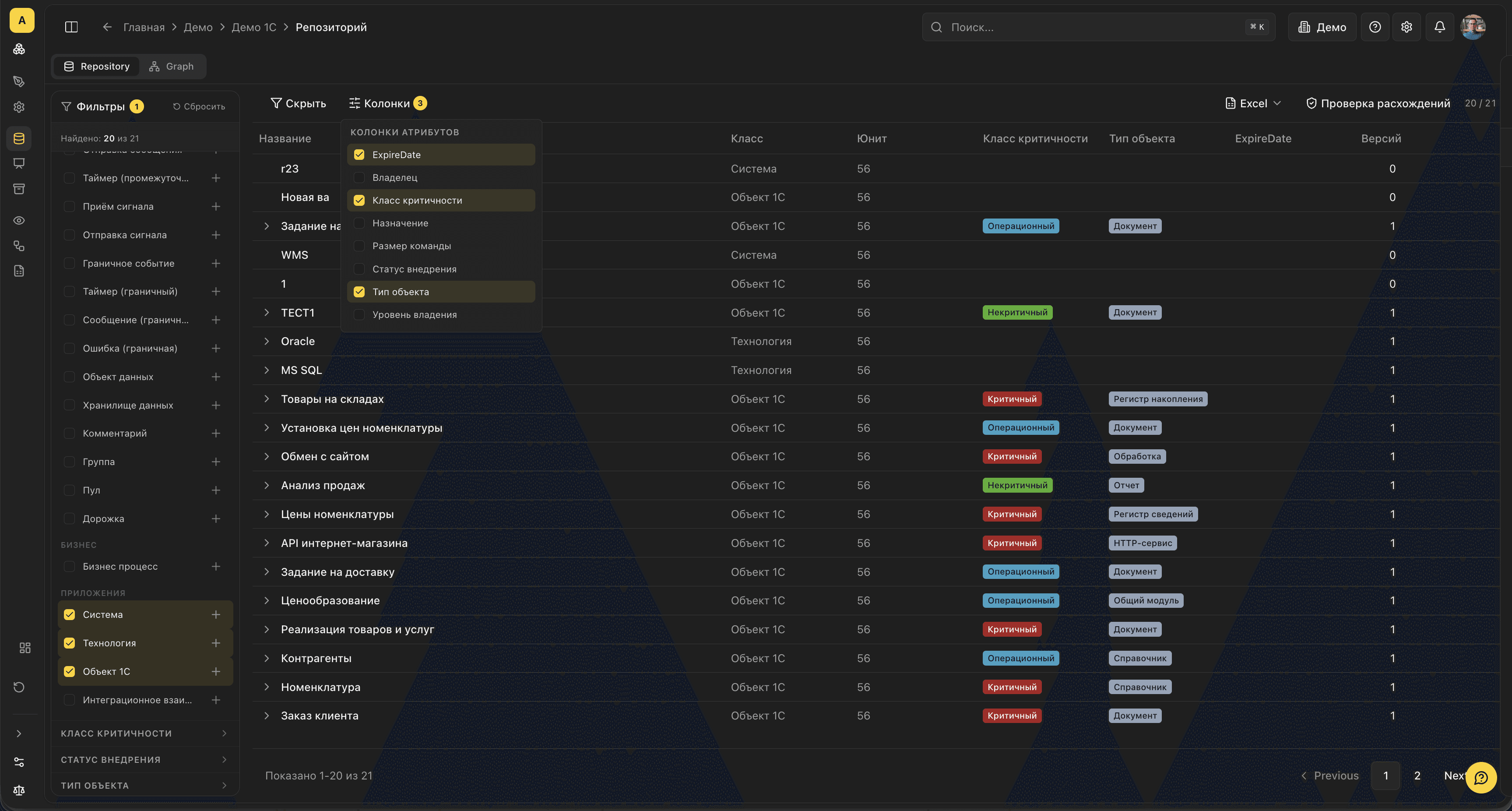
Task: Expand КЛАСС КРИТИЧНОСТИ filter section
Action: click(x=144, y=733)
